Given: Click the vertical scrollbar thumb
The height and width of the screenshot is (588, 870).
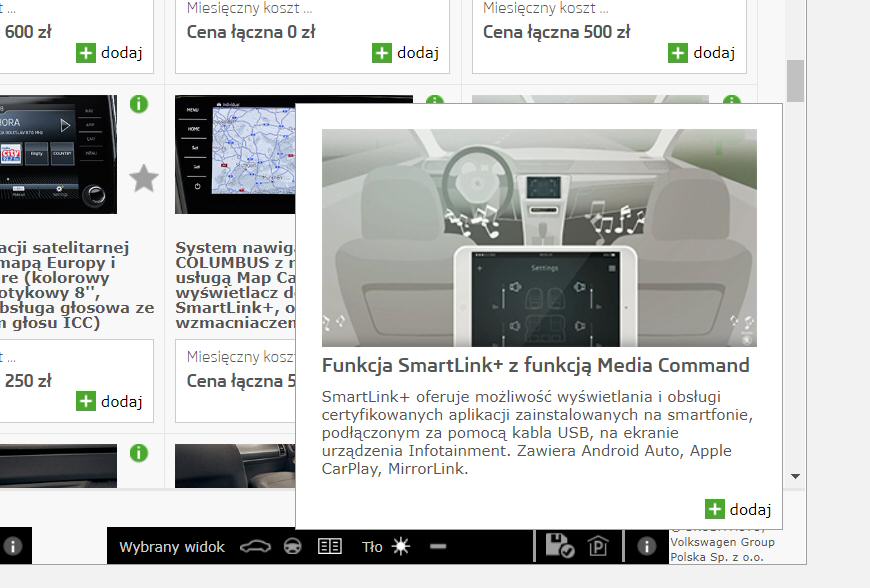Looking at the screenshot, I should pos(795,81).
